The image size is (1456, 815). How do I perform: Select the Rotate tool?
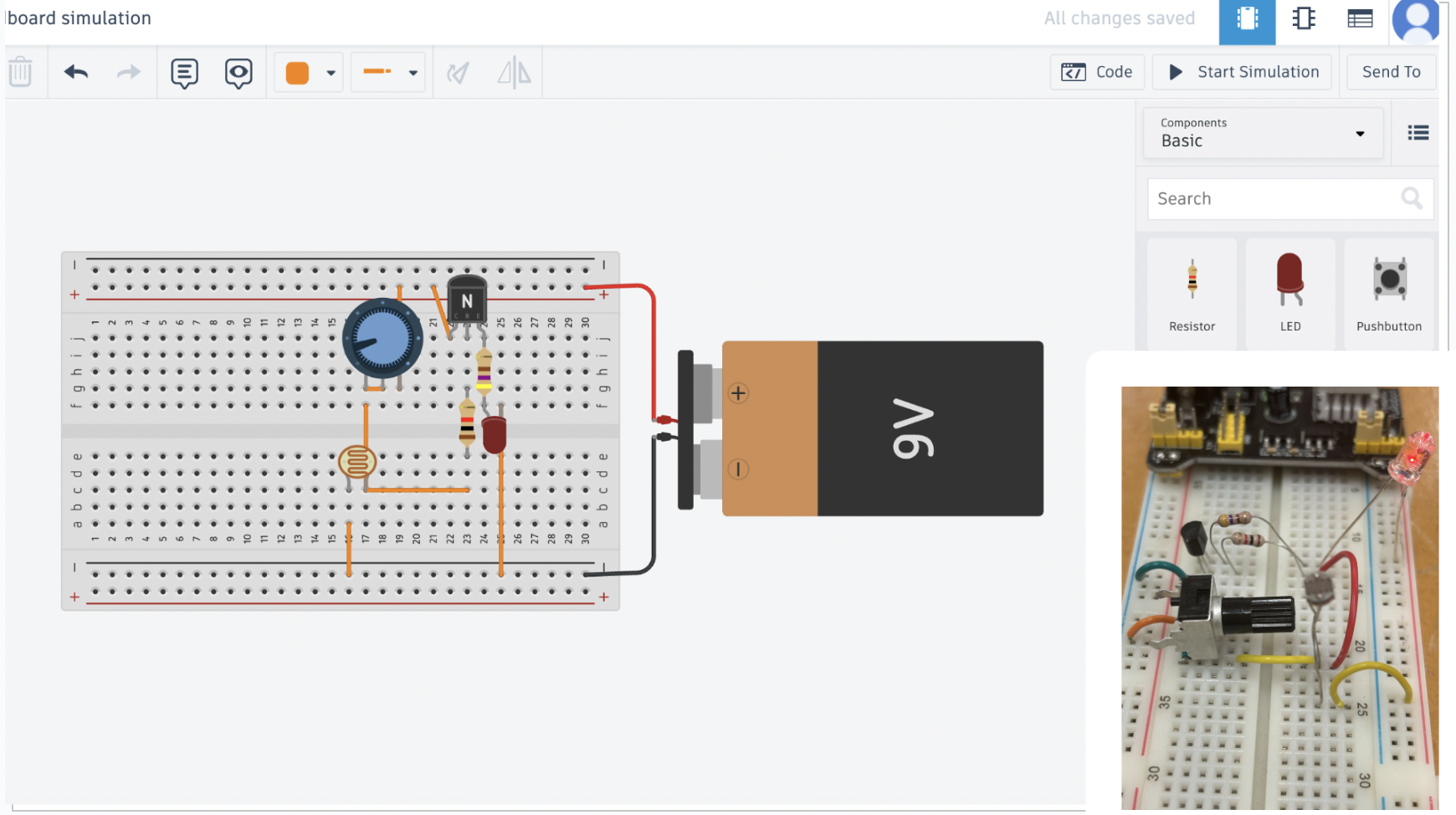click(459, 72)
